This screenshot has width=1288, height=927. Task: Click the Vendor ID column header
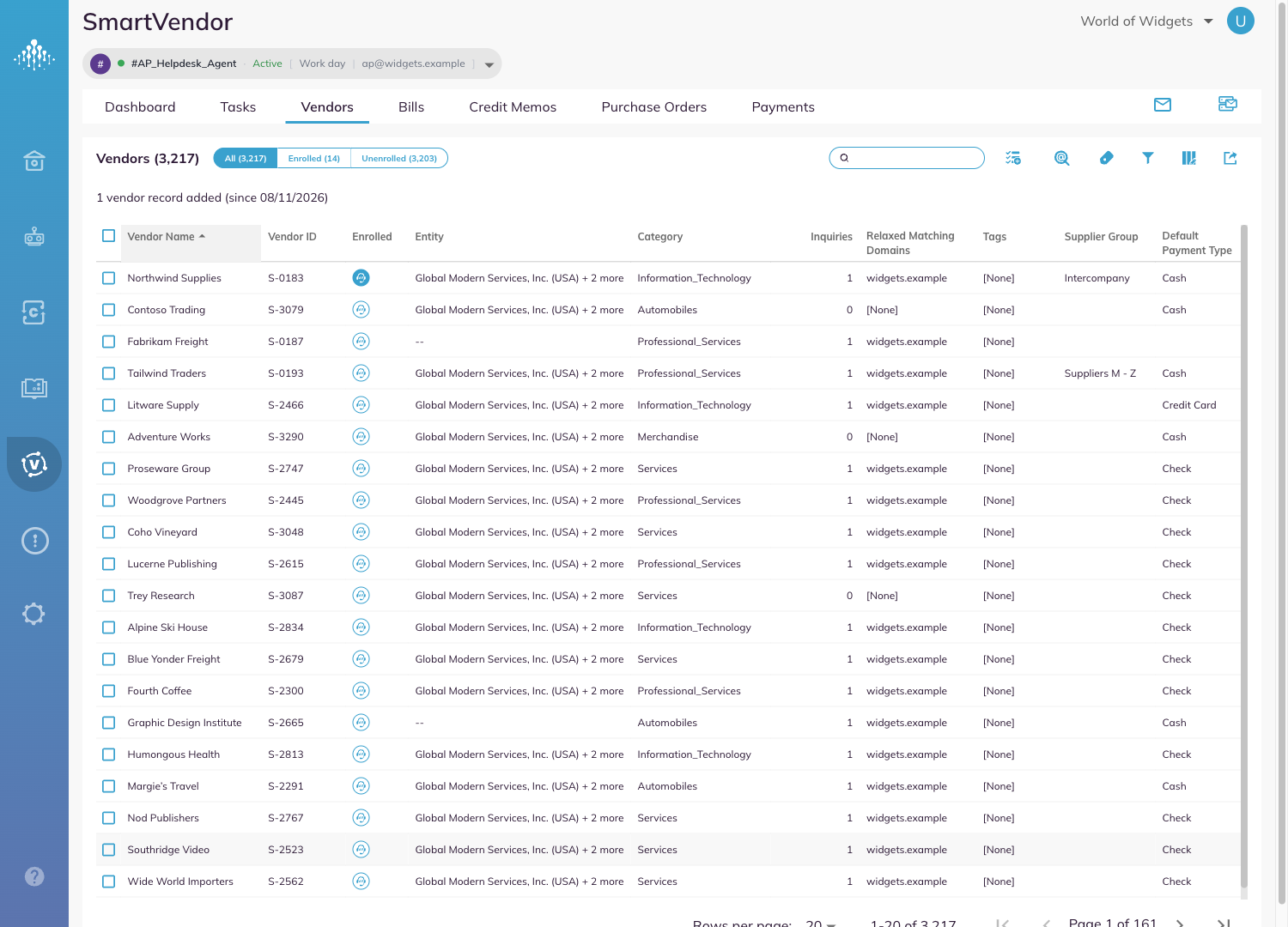(x=292, y=237)
